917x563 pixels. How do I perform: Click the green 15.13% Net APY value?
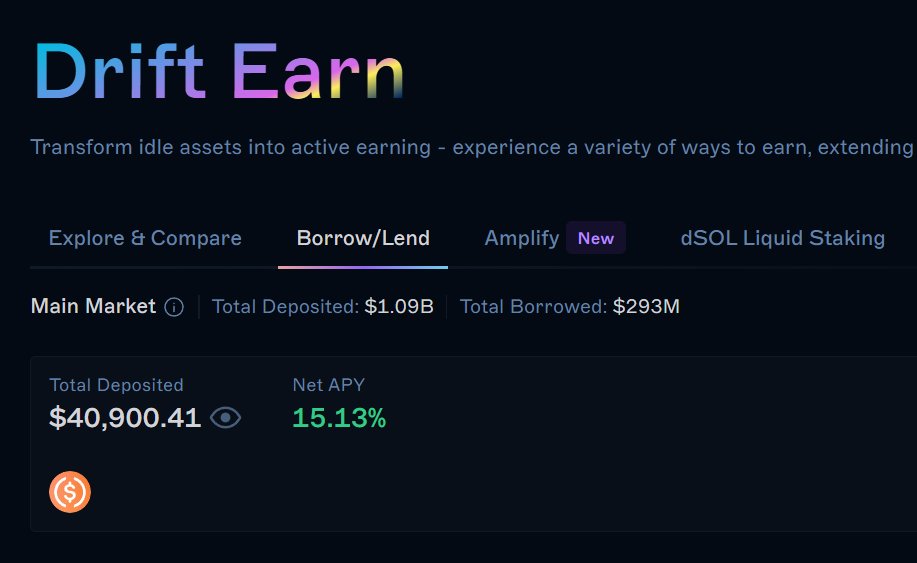pyautogui.click(x=339, y=418)
